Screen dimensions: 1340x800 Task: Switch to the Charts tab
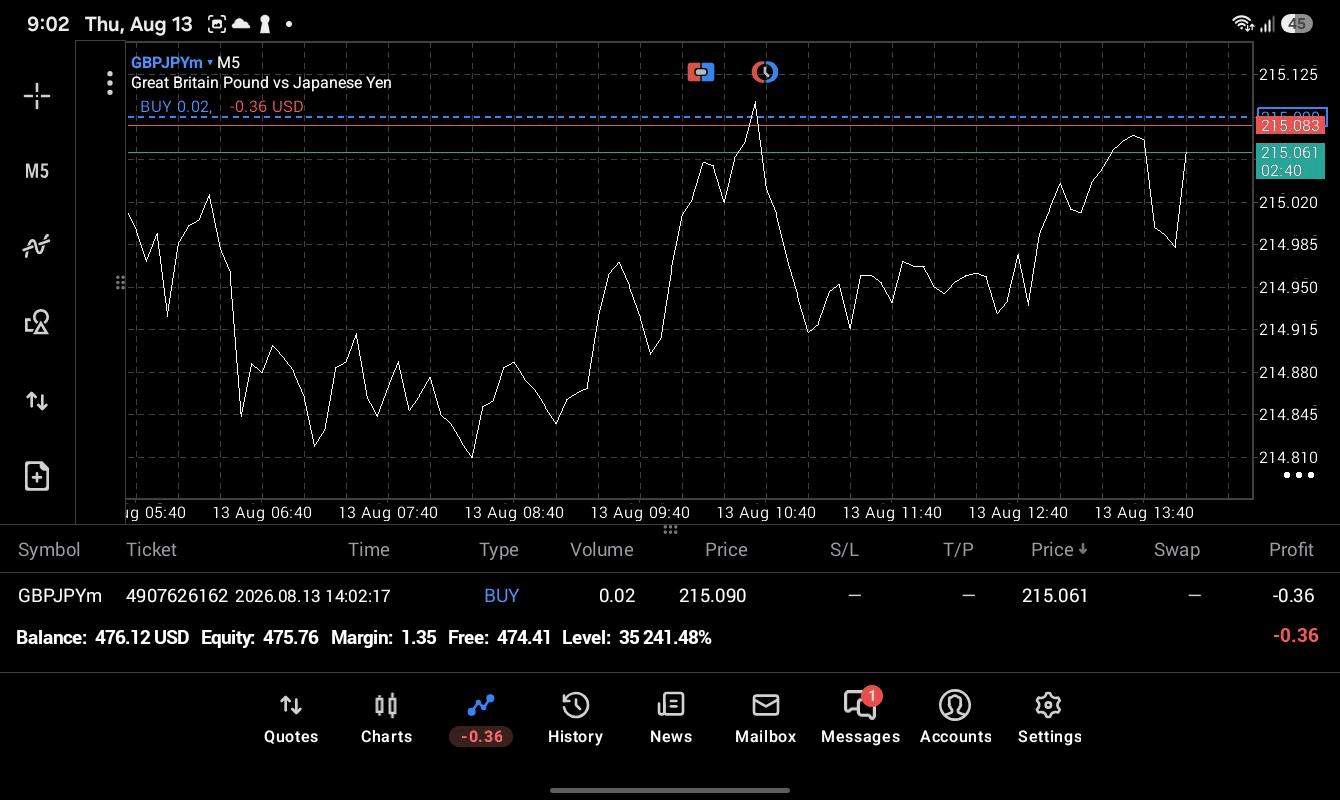386,719
